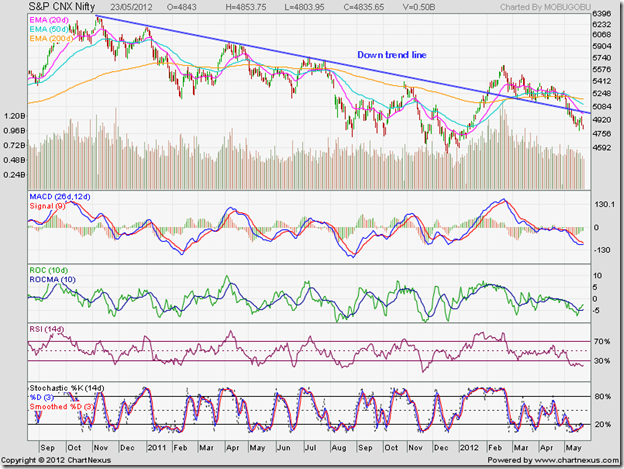Click RSI 30% level label
This screenshot has height=469, width=624.
(602, 361)
